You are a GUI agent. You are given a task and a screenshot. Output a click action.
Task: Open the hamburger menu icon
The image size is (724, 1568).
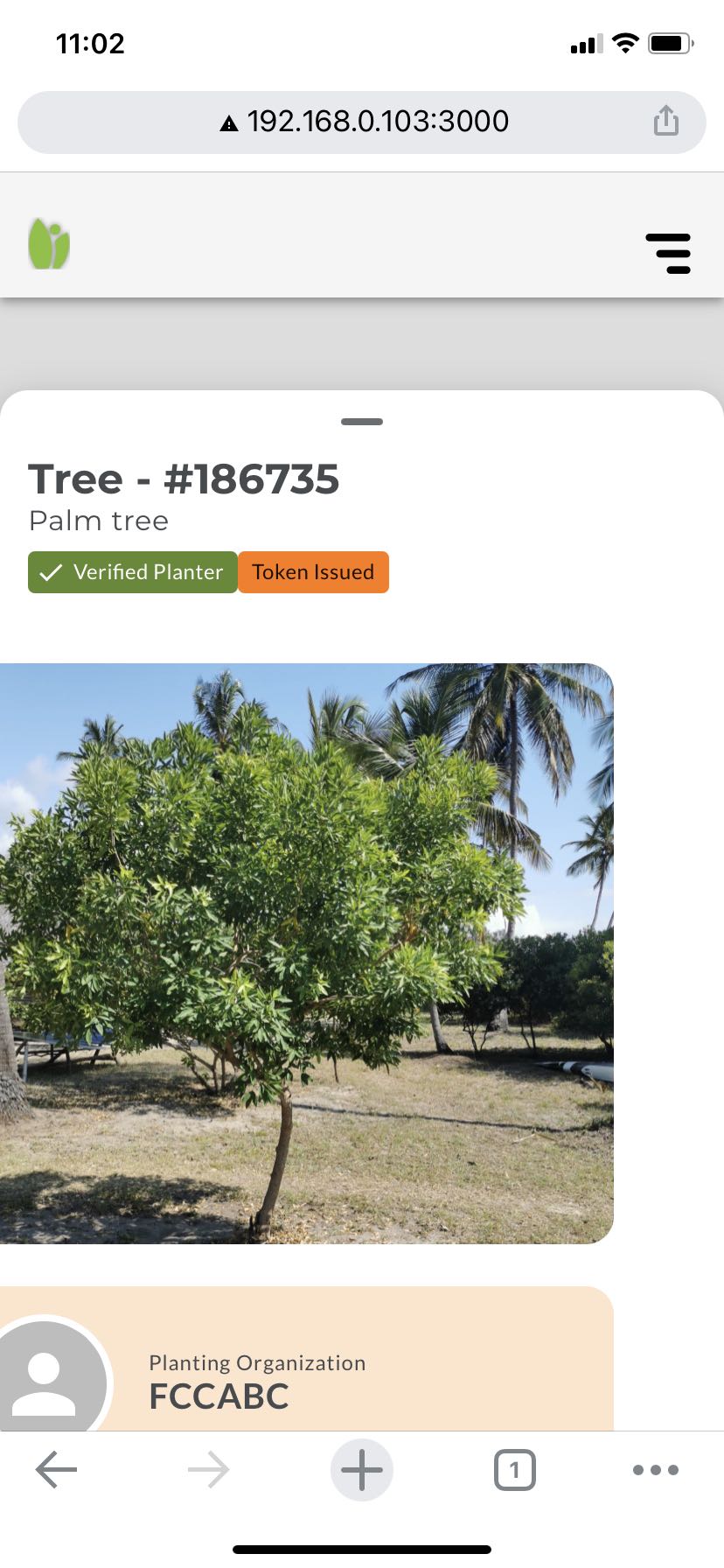[668, 254]
